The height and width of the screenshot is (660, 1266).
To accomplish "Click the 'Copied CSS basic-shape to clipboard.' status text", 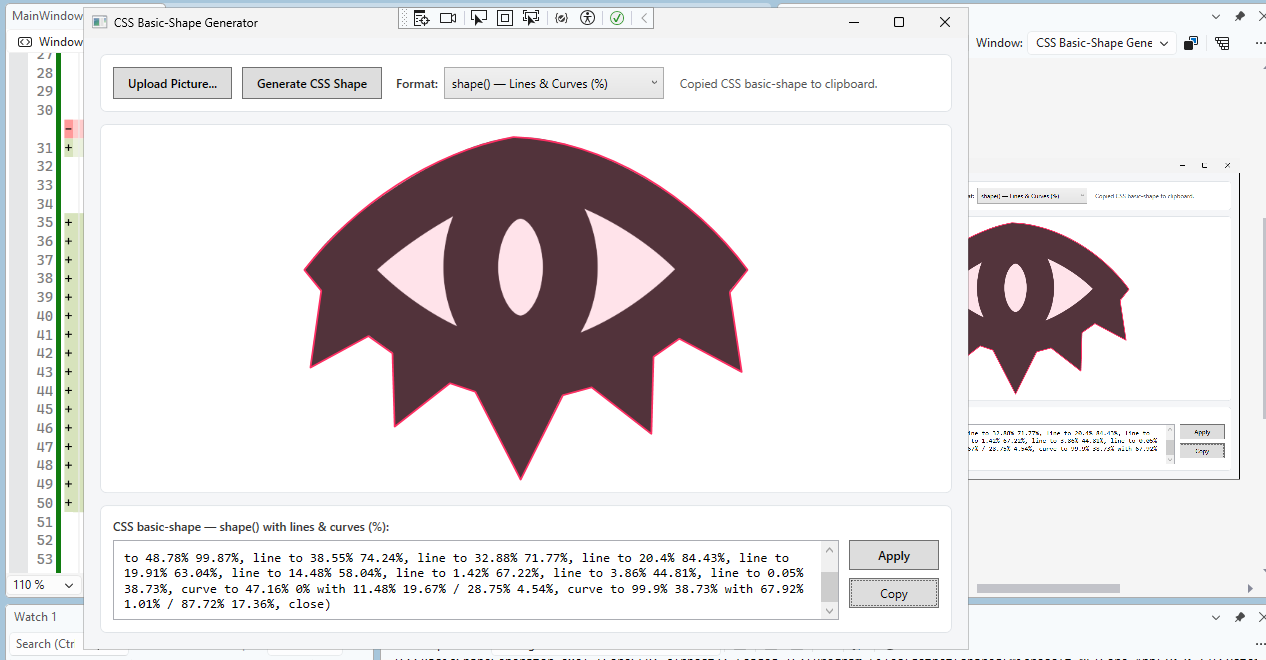I will pyautogui.click(x=778, y=84).
